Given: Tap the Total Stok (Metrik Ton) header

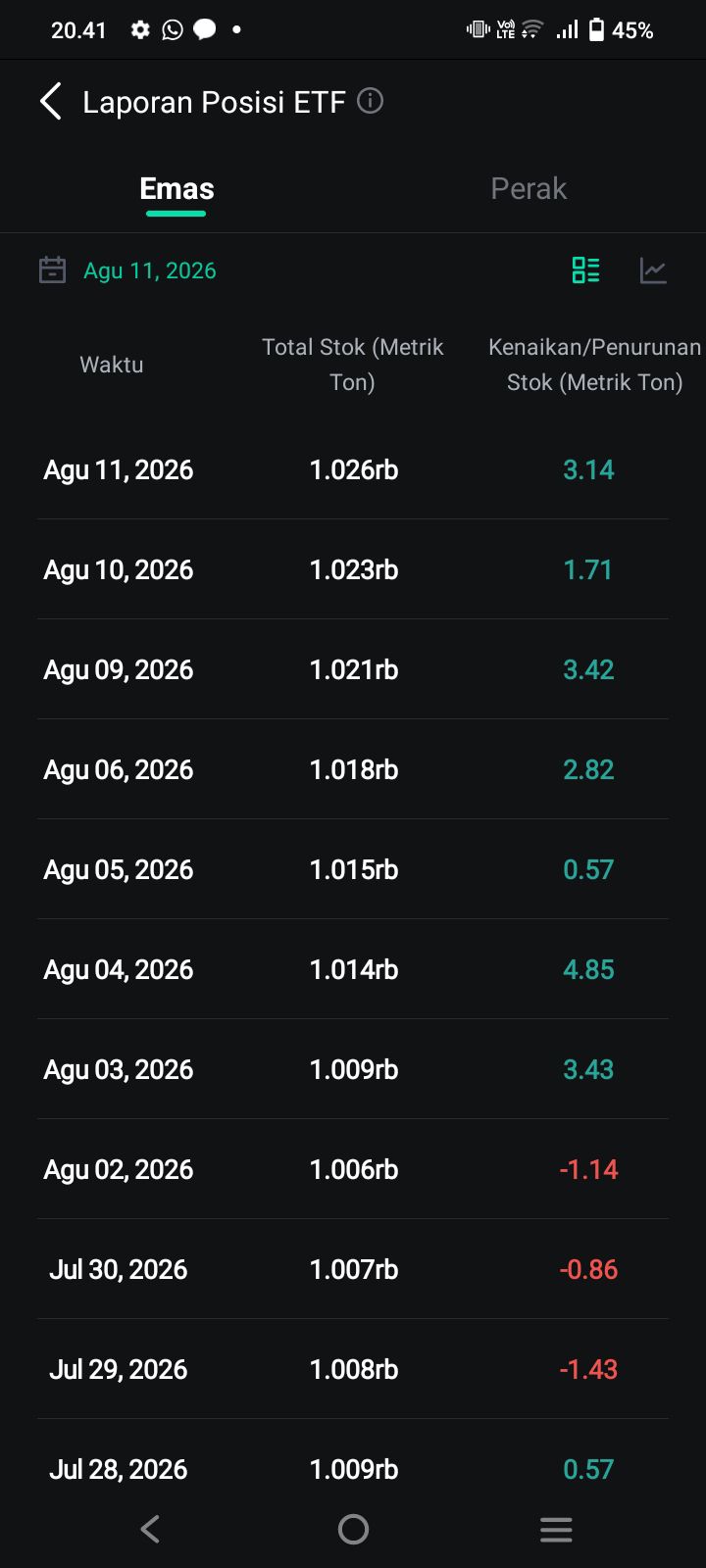Looking at the screenshot, I should 353,365.
